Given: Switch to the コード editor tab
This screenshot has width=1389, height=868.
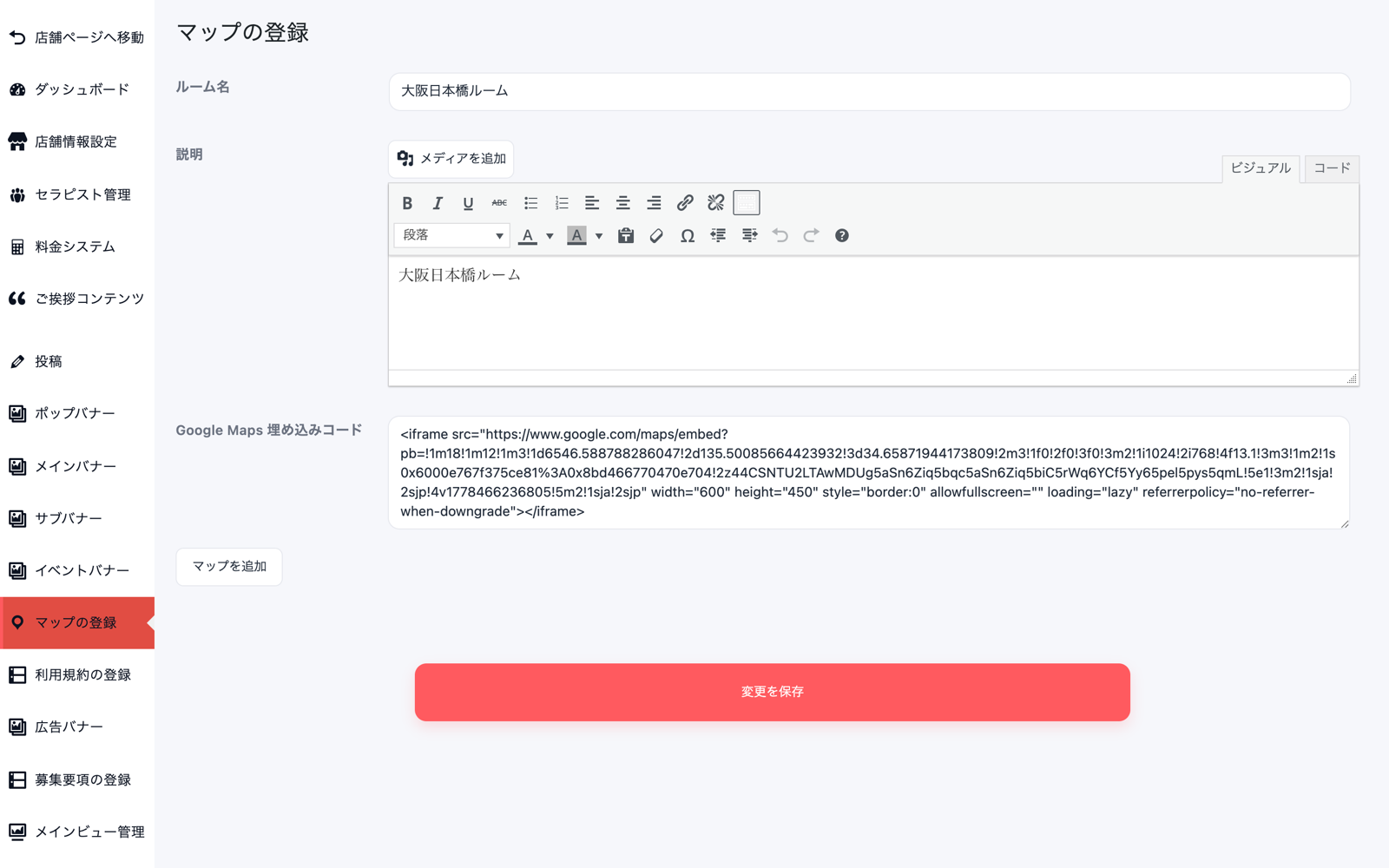Looking at the screenshot, I should pyautogui.click(x=1332, y=168).
